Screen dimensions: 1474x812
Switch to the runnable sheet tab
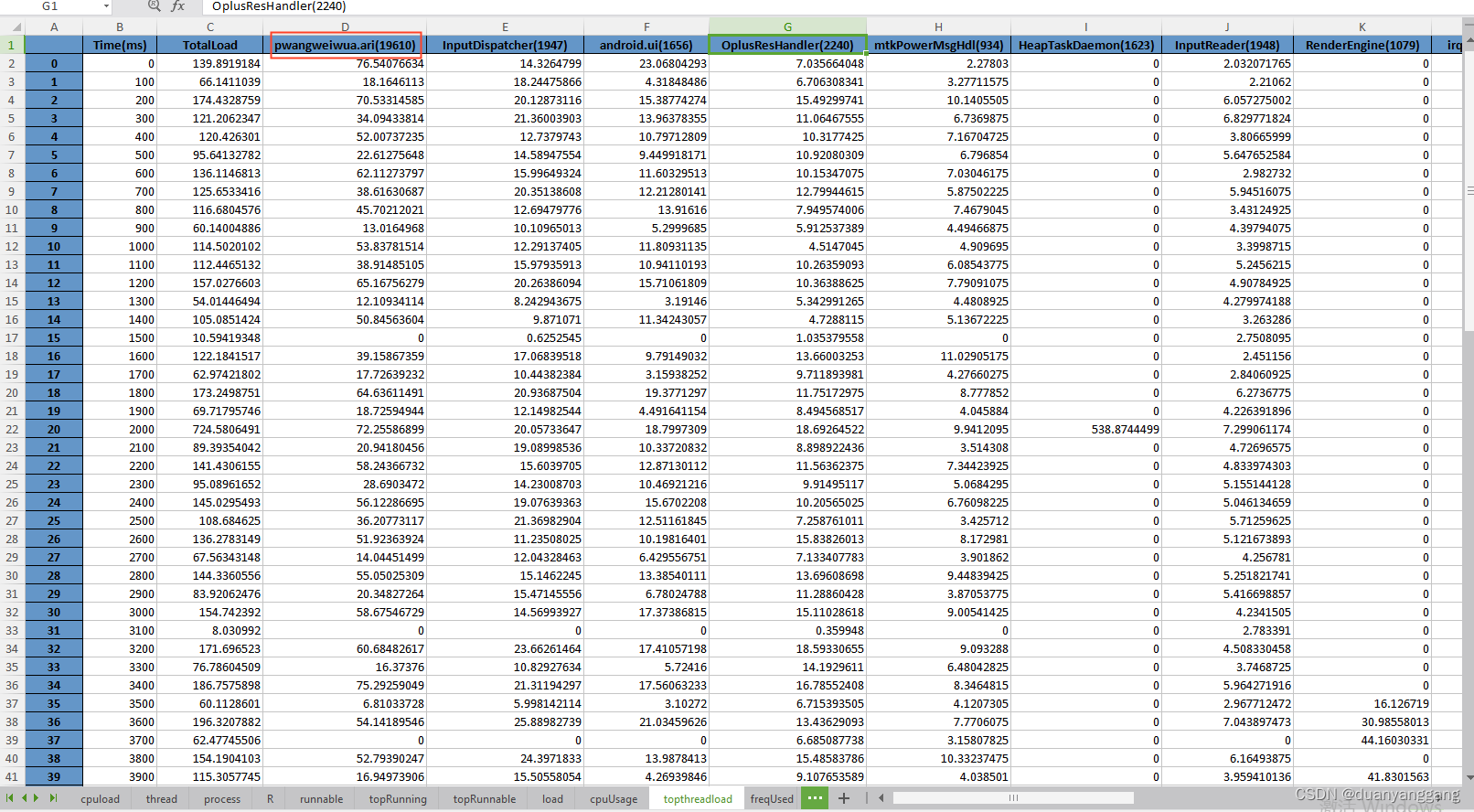pos(322,798)
